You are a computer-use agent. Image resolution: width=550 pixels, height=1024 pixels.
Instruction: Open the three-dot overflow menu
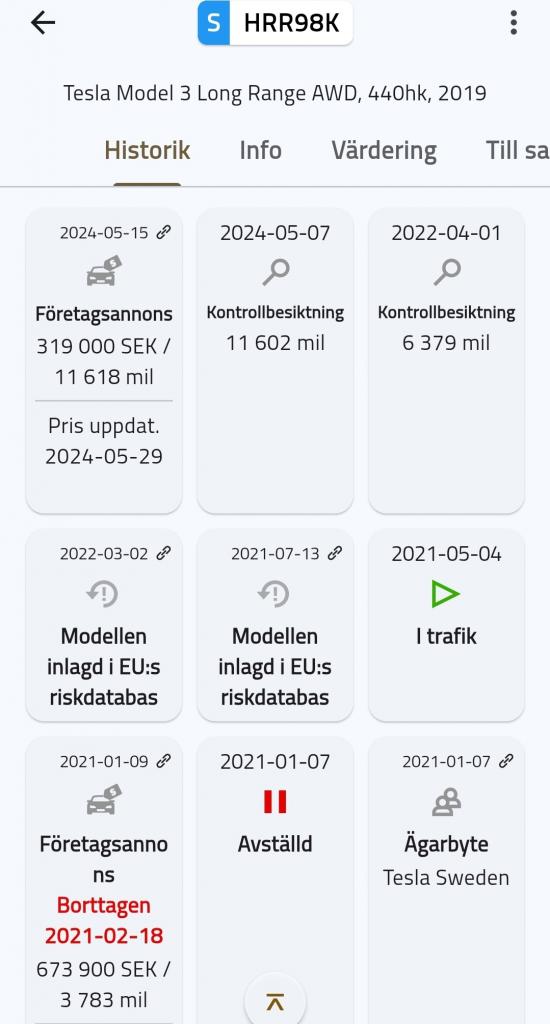pos(513,23)
